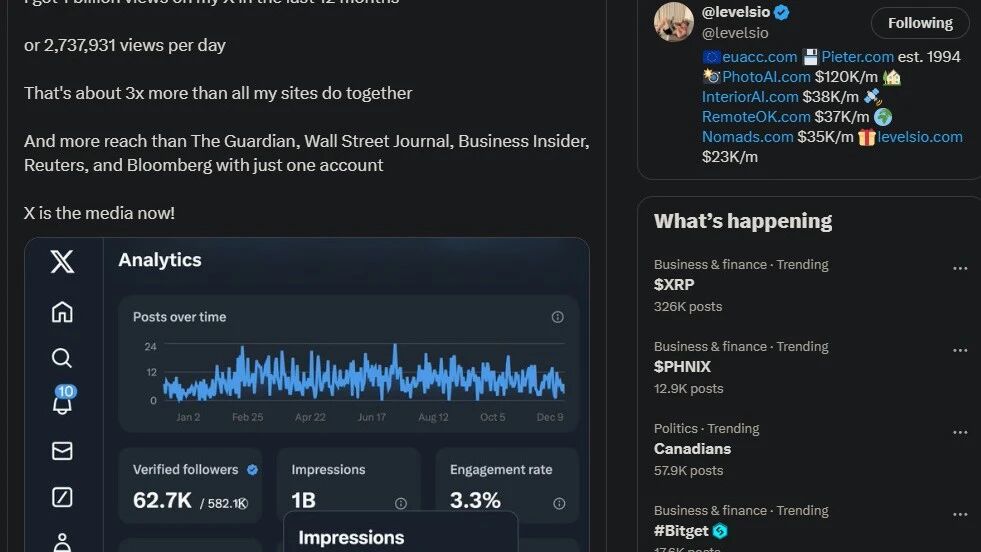Open more options for $PHNIX trend
This screenshot has width=981, height=552.
[960, 351]
